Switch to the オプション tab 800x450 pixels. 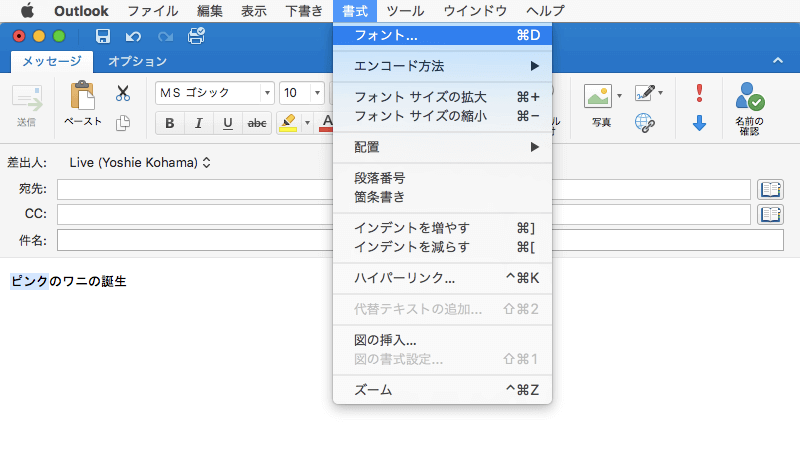click(x=137, y=61)
